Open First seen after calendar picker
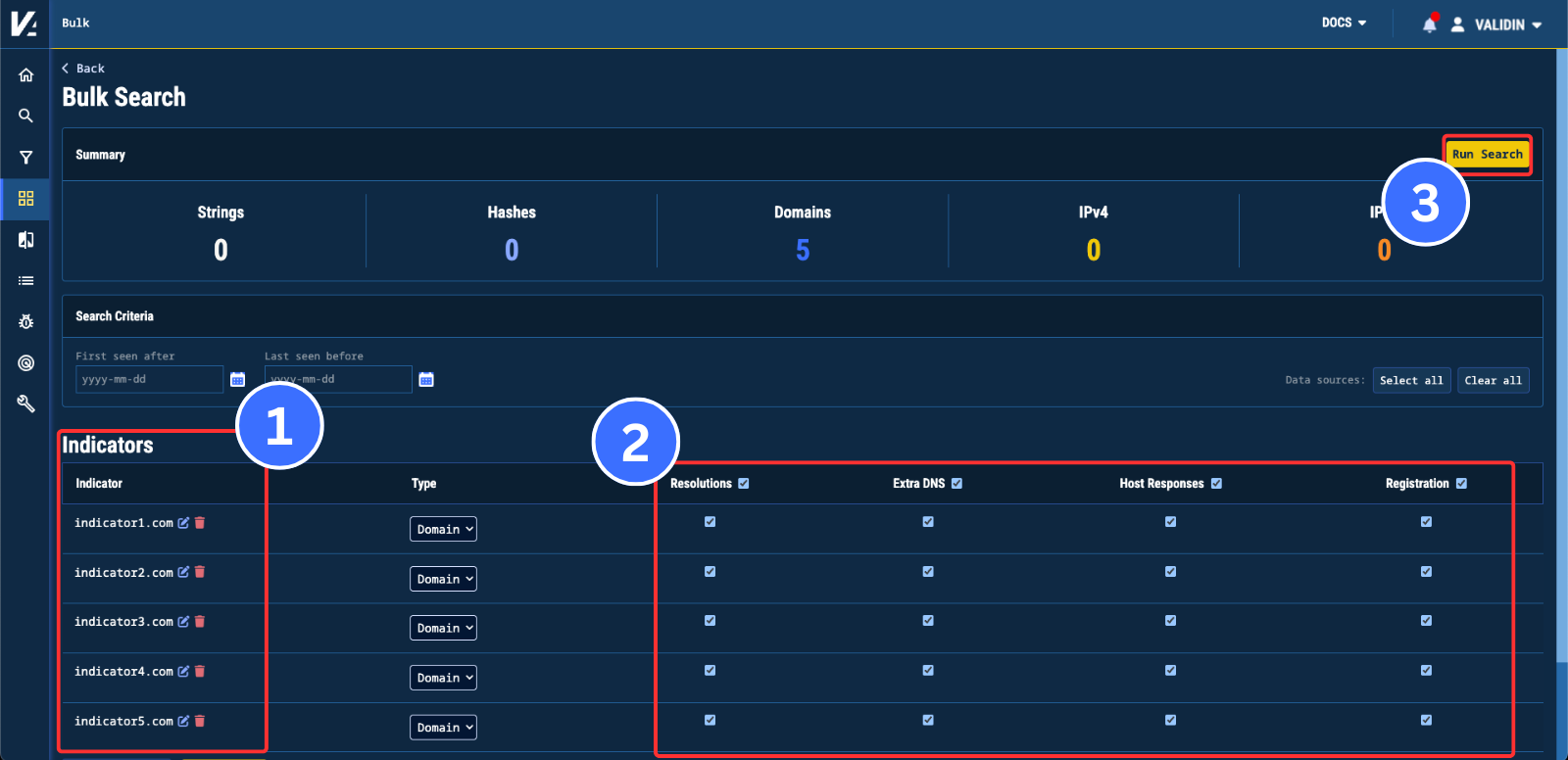1568x760 pixels. click(237, 379)
